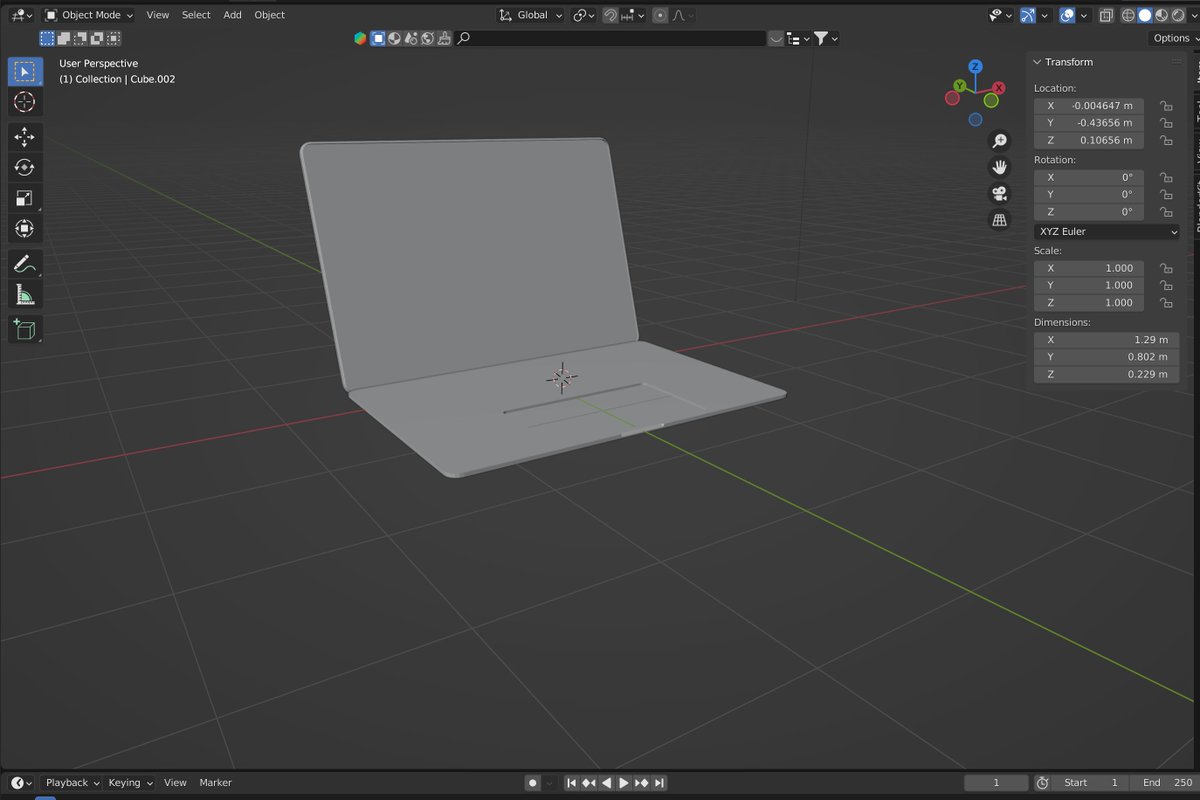Activate the Rotate tool
1200x800 pixels.
pyautogui.click(x=25, y=167)
